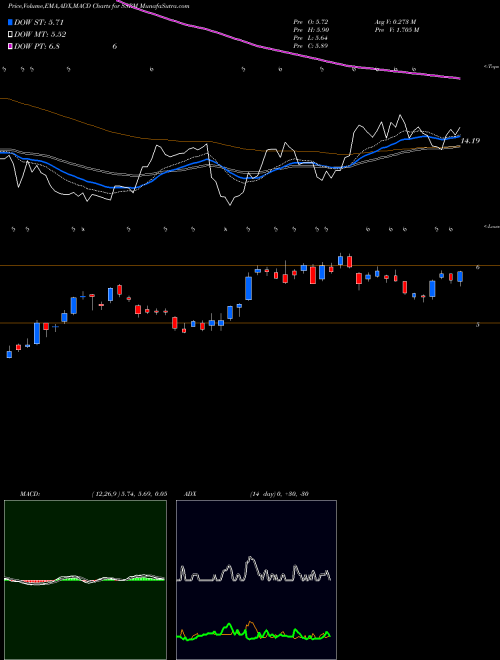This screenshot has height=660, width=500.
Task: Click the magenta DOW PT legend swatch
Action: [11, 46]
